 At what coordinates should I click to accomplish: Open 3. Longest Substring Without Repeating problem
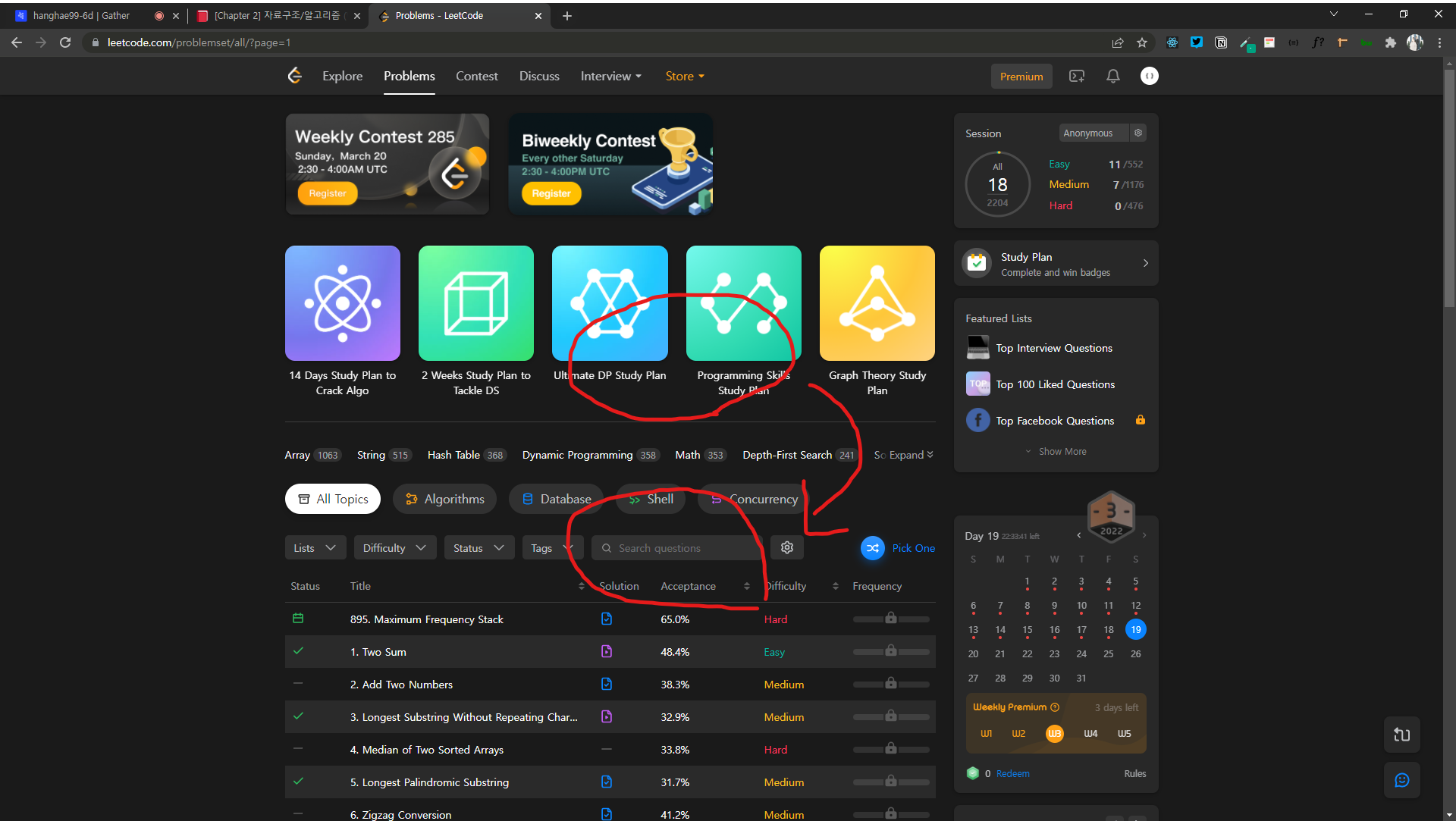pos(463,717)
